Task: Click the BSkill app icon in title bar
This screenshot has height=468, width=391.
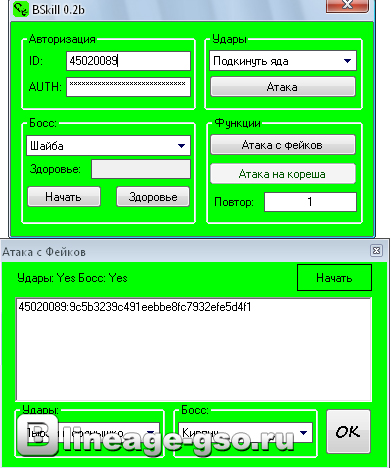Action: click(21, 9)
